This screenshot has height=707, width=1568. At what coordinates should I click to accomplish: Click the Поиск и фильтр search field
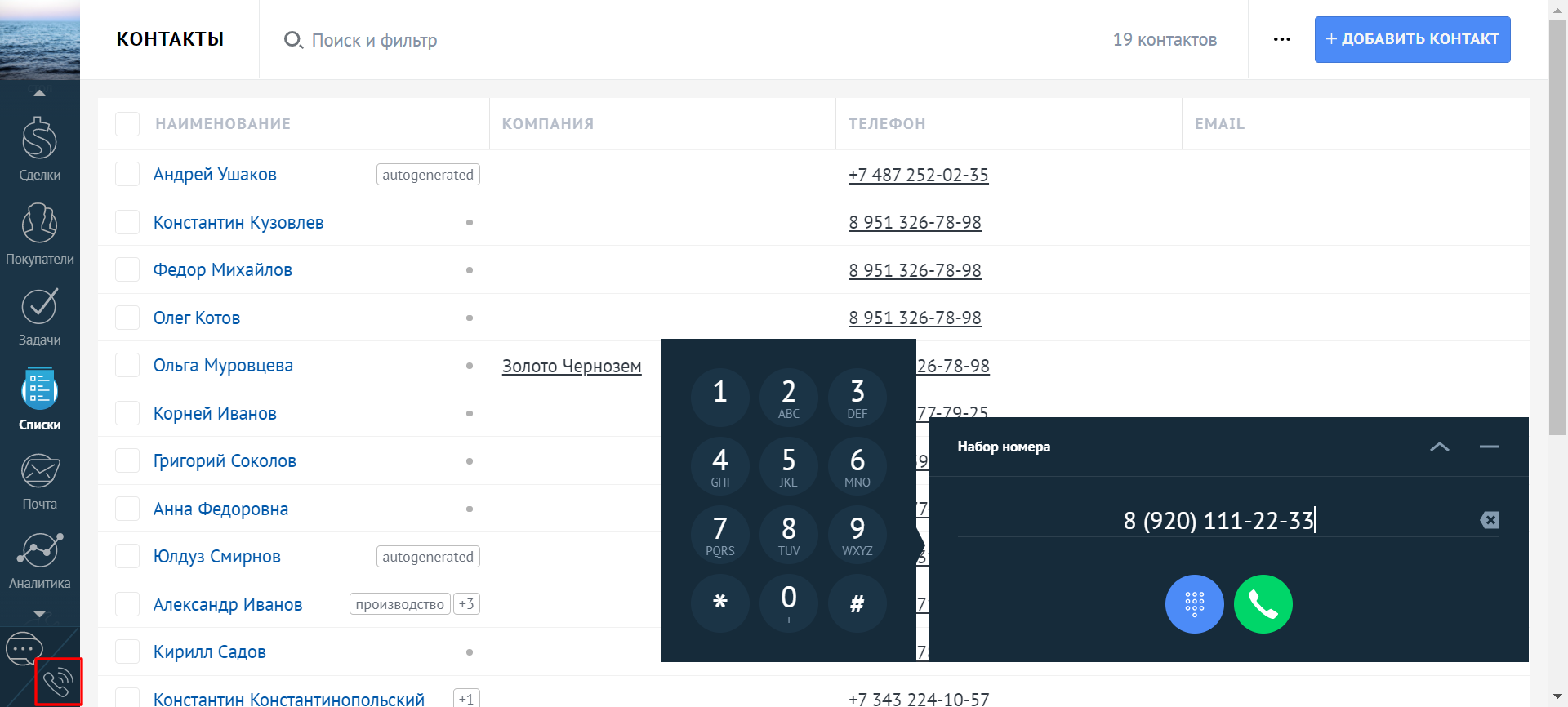(374, 40)
